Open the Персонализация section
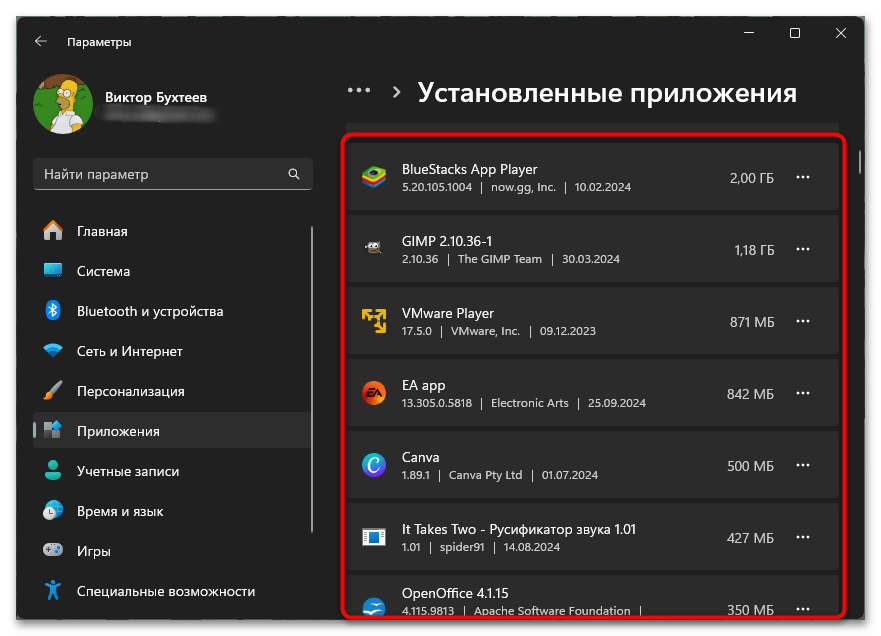Screen dimensions: 881x636 [x=172, y=390]
